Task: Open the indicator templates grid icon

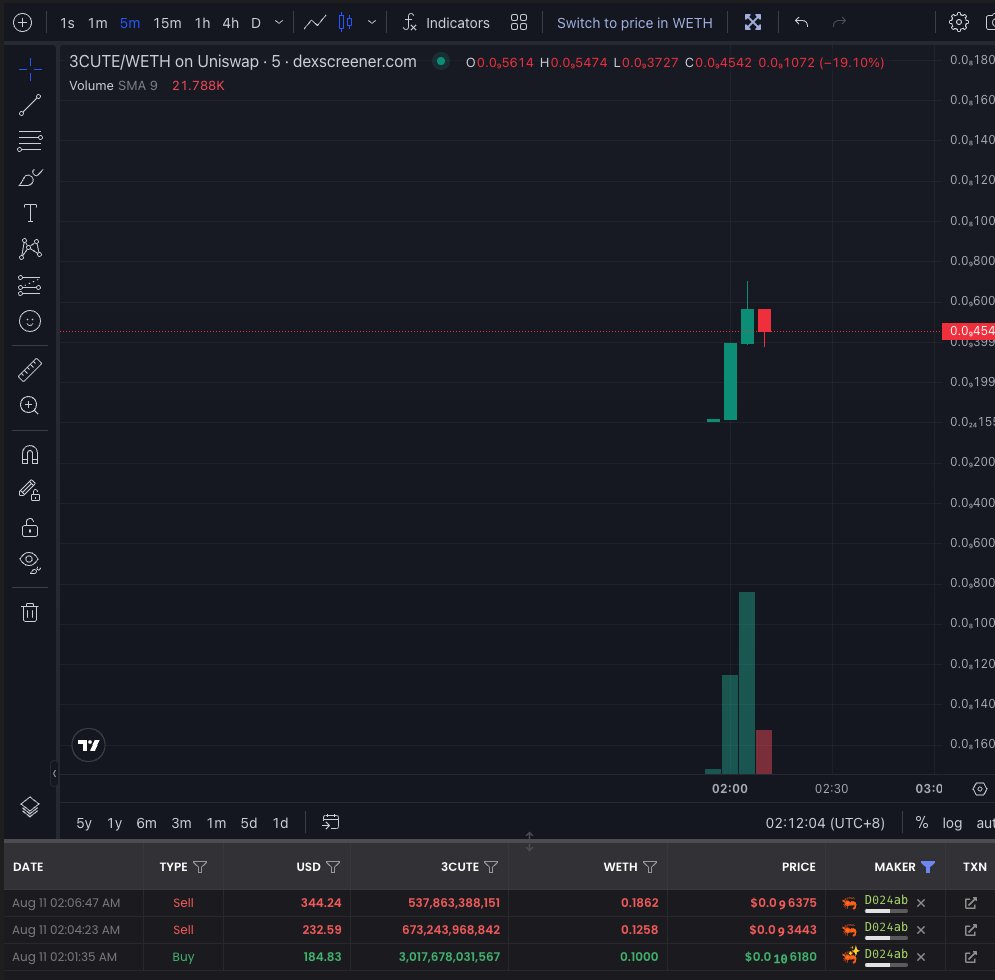Action: 519,23
